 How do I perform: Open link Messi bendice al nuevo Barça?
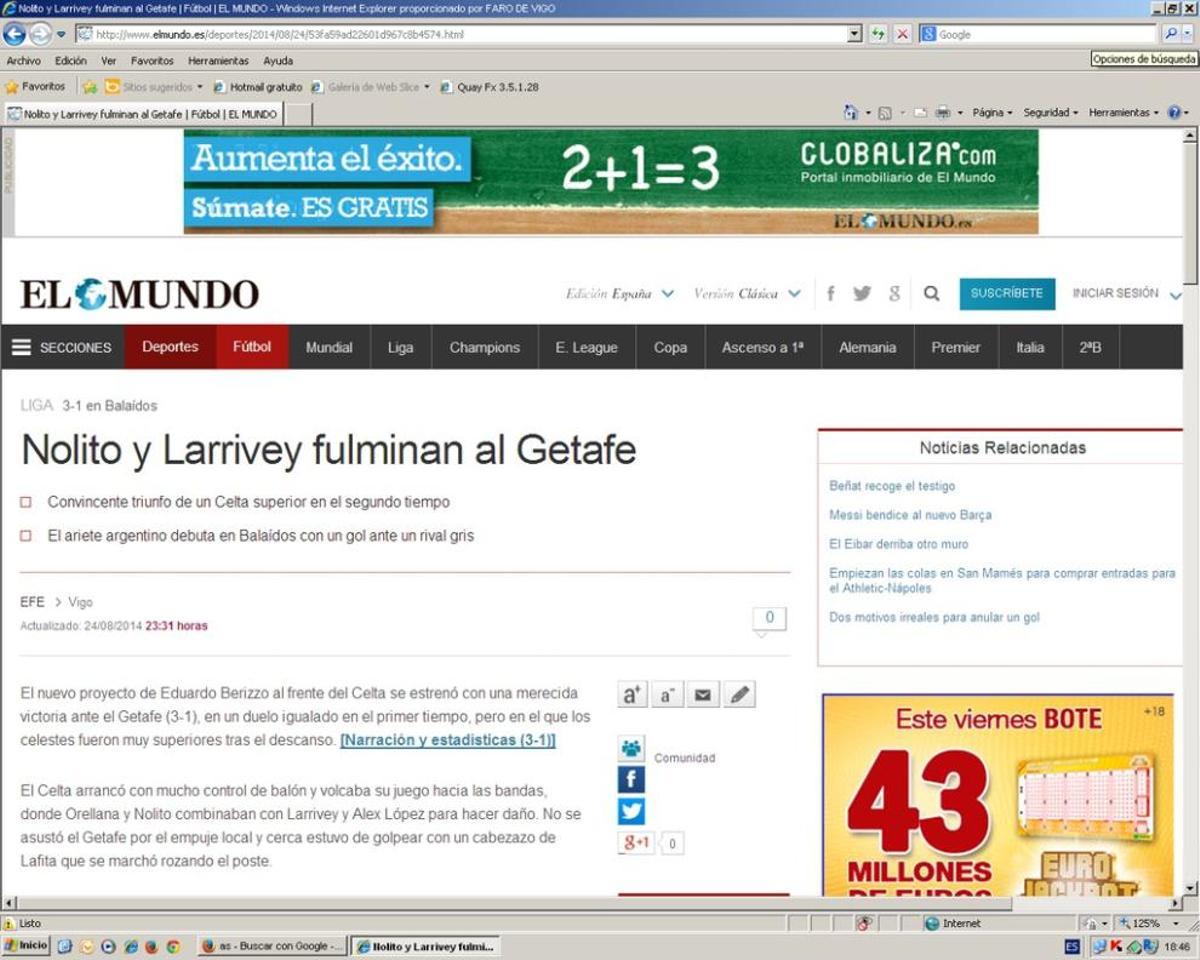[910, 515]
